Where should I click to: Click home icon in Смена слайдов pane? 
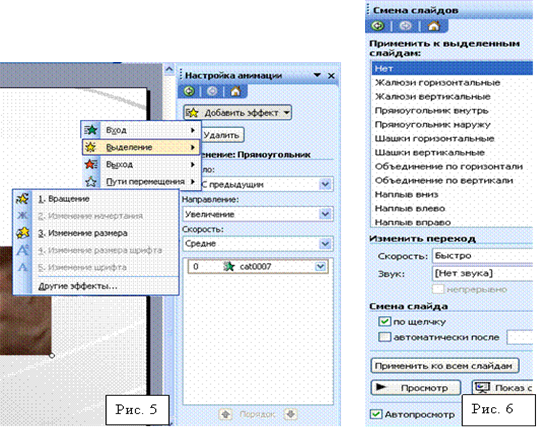[434, 26]
